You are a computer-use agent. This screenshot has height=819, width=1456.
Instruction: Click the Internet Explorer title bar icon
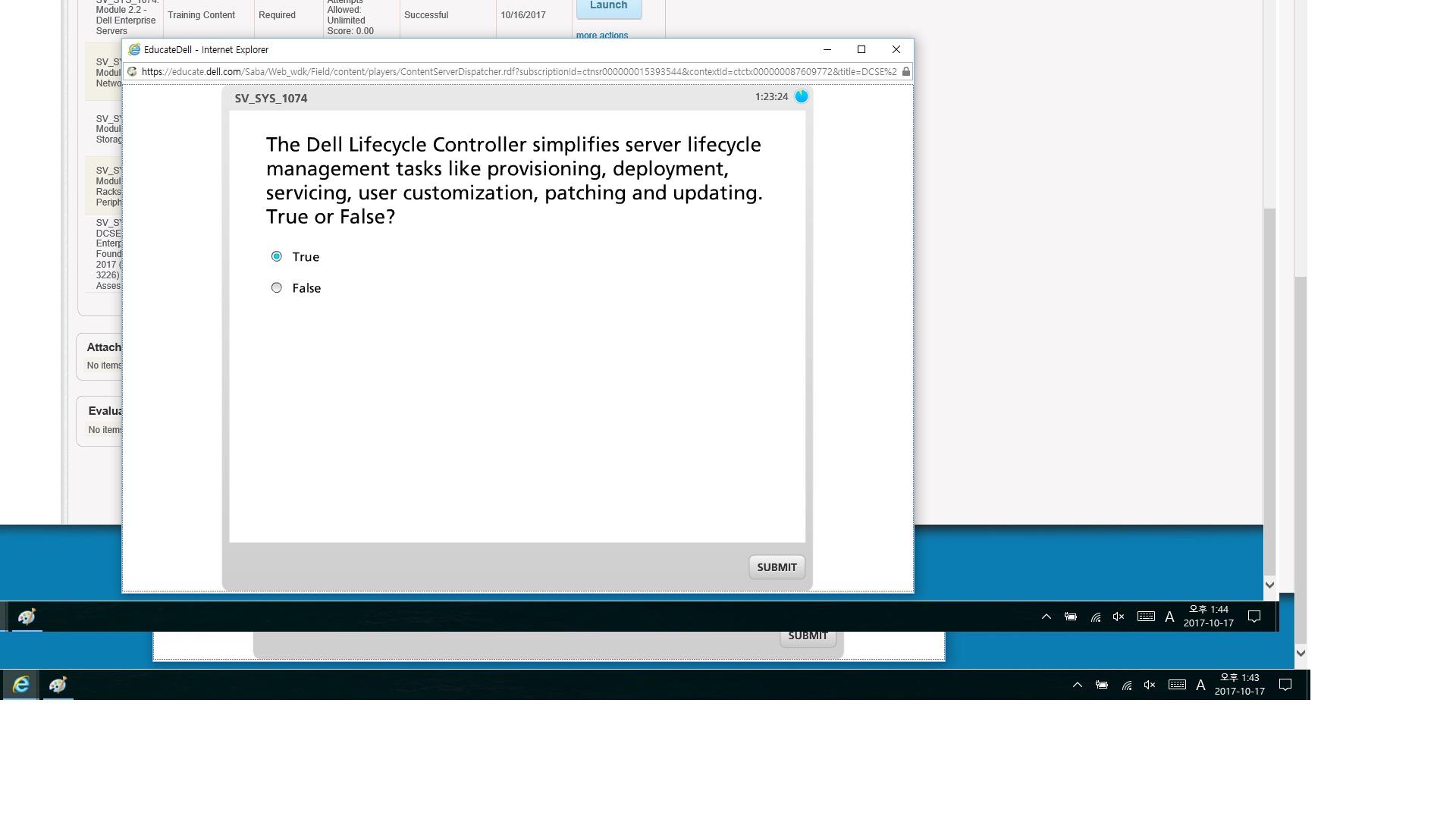pos(134,49)
